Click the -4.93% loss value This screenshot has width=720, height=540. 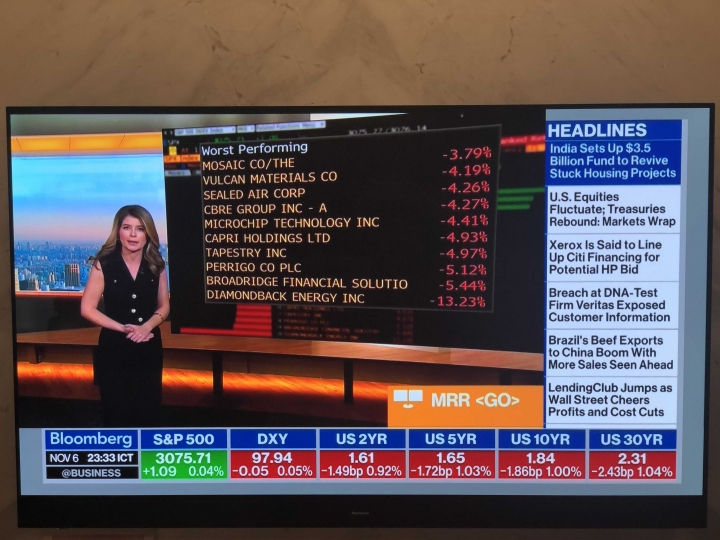pyautogui.click(x=464, y=237)
